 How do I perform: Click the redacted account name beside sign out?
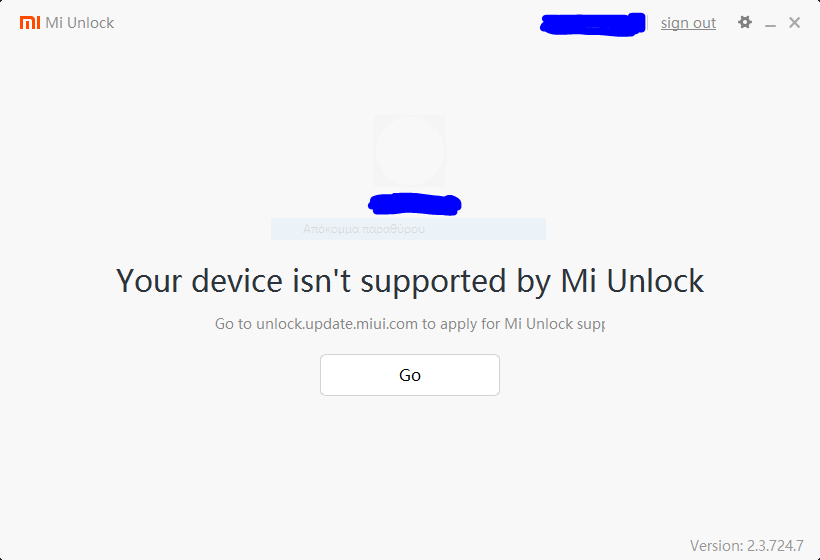coord(593,25)
